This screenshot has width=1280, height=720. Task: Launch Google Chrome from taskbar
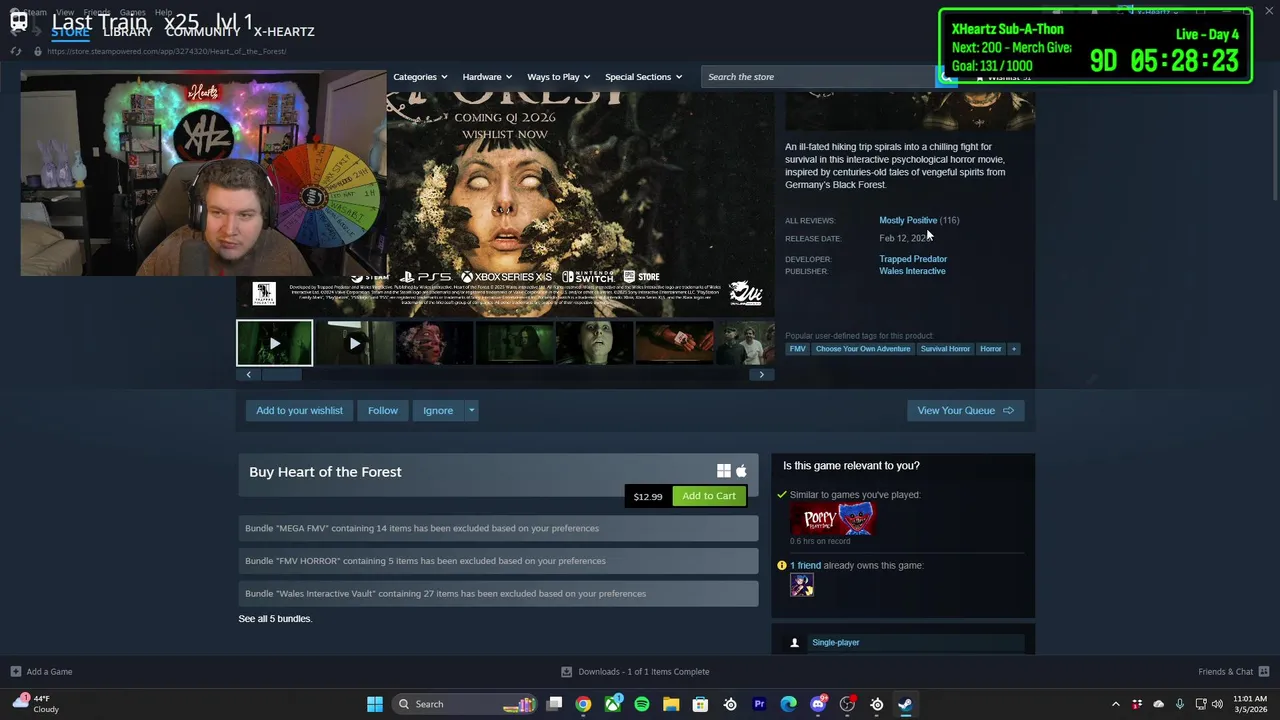[x=583, y=704]
